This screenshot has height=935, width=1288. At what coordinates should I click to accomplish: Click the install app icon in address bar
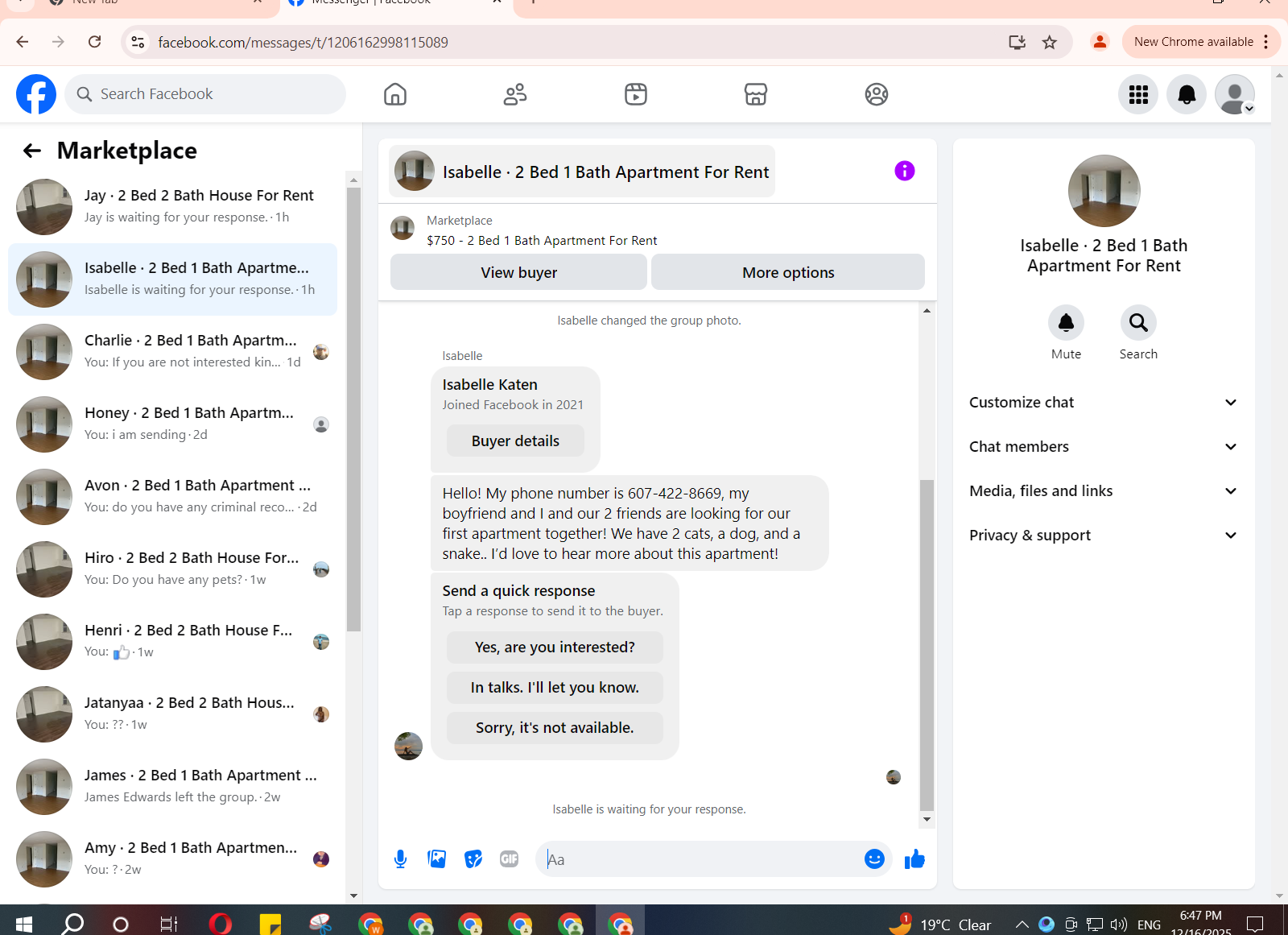1018,42
